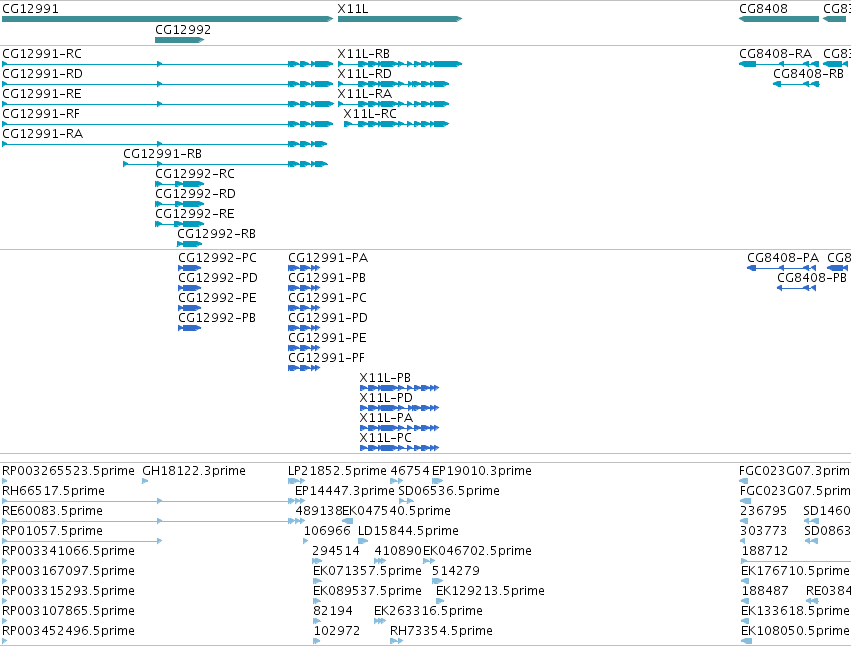Open protein X11L-PD
The height and width of the screenshot is (646, 851).
386,398
